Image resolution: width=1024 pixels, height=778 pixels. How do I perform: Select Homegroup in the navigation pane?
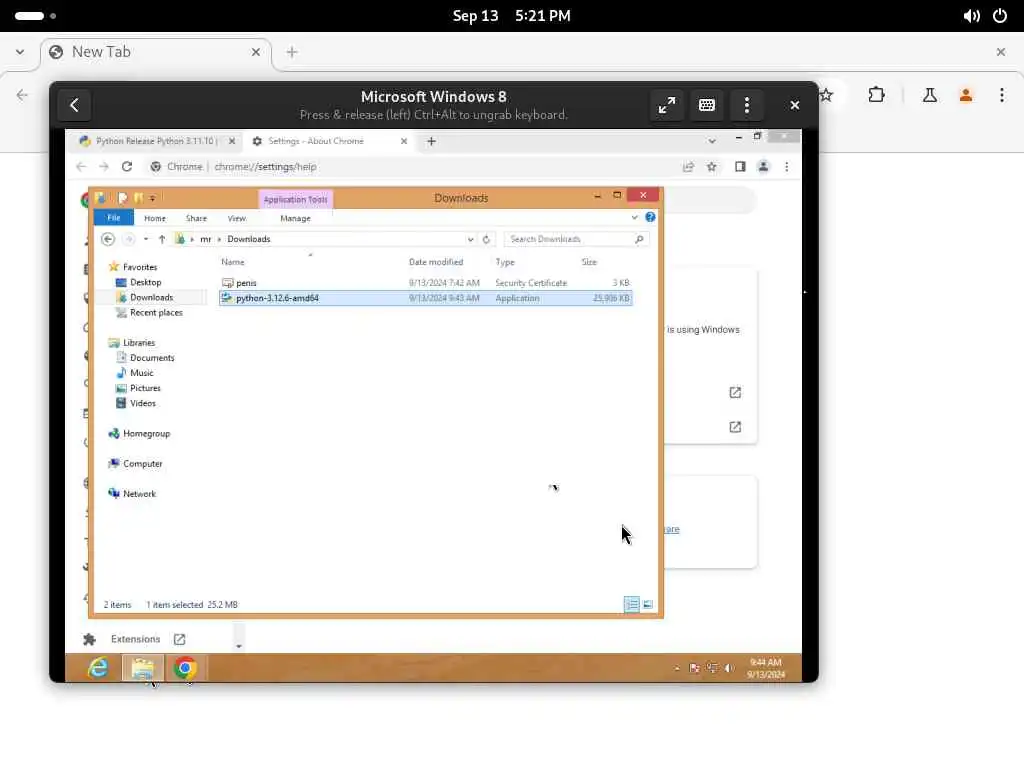coord(146,433)
